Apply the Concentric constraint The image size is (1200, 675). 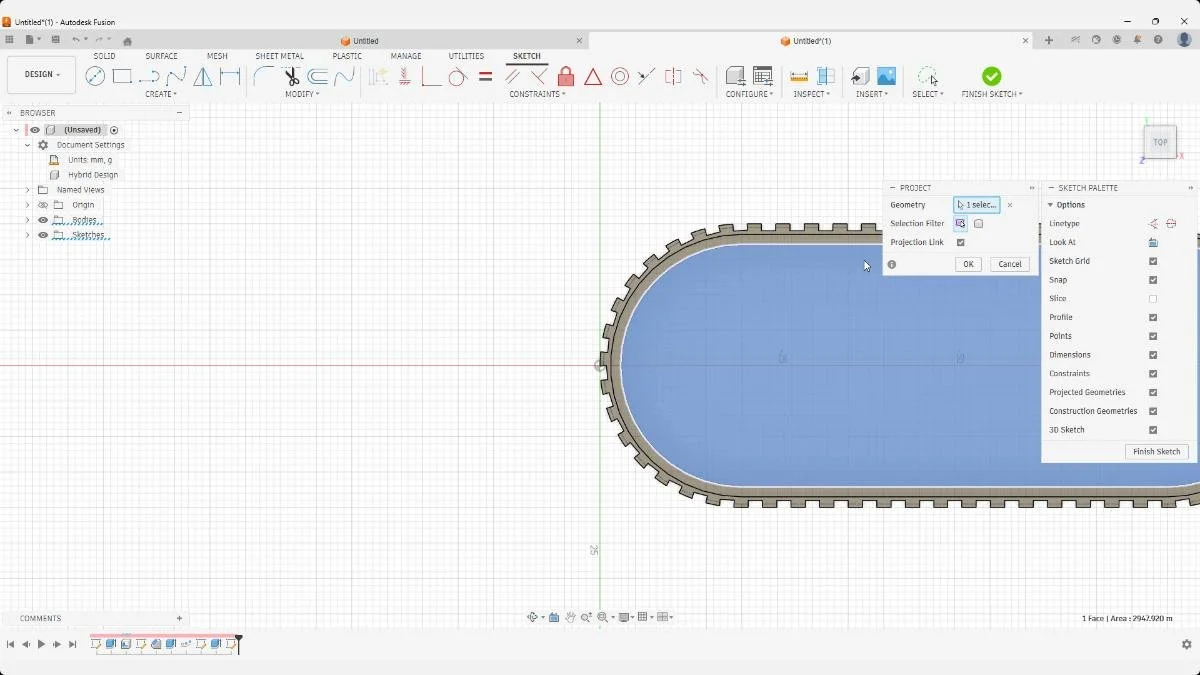(620, 76)
